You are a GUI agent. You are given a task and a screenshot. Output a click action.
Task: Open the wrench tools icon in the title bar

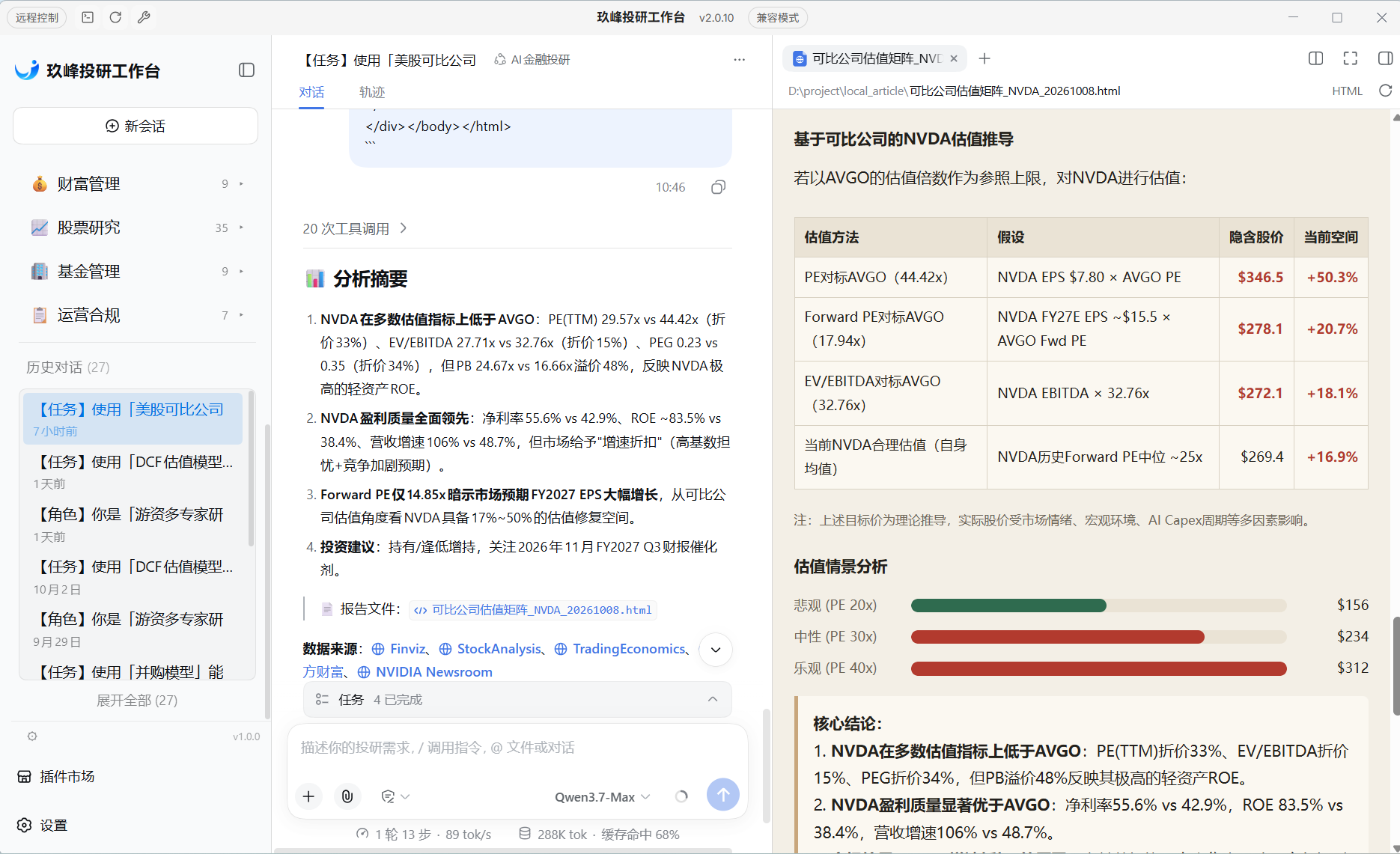144,17
